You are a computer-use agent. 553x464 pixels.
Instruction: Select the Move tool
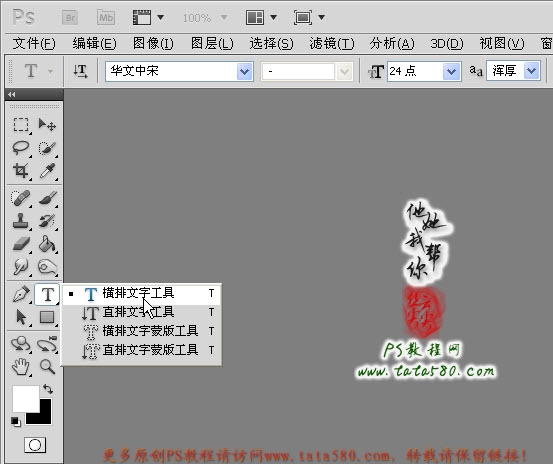click(x=47, y=124)
